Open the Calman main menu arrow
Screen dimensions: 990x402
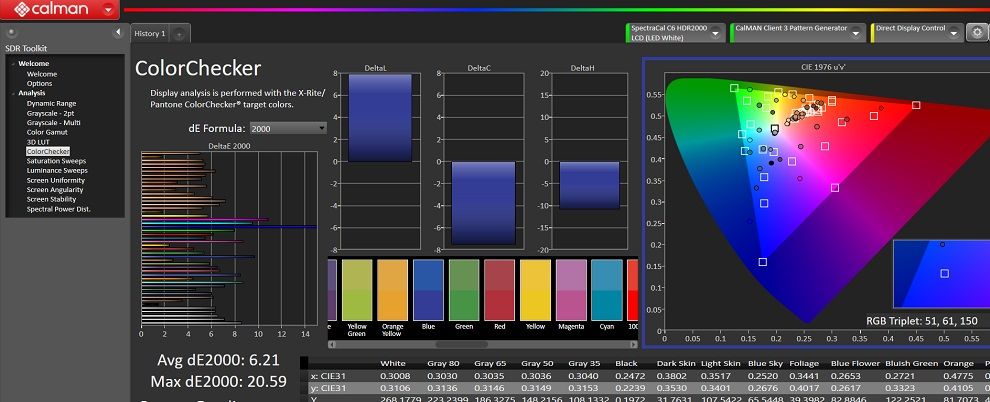(x=108, y=9)
